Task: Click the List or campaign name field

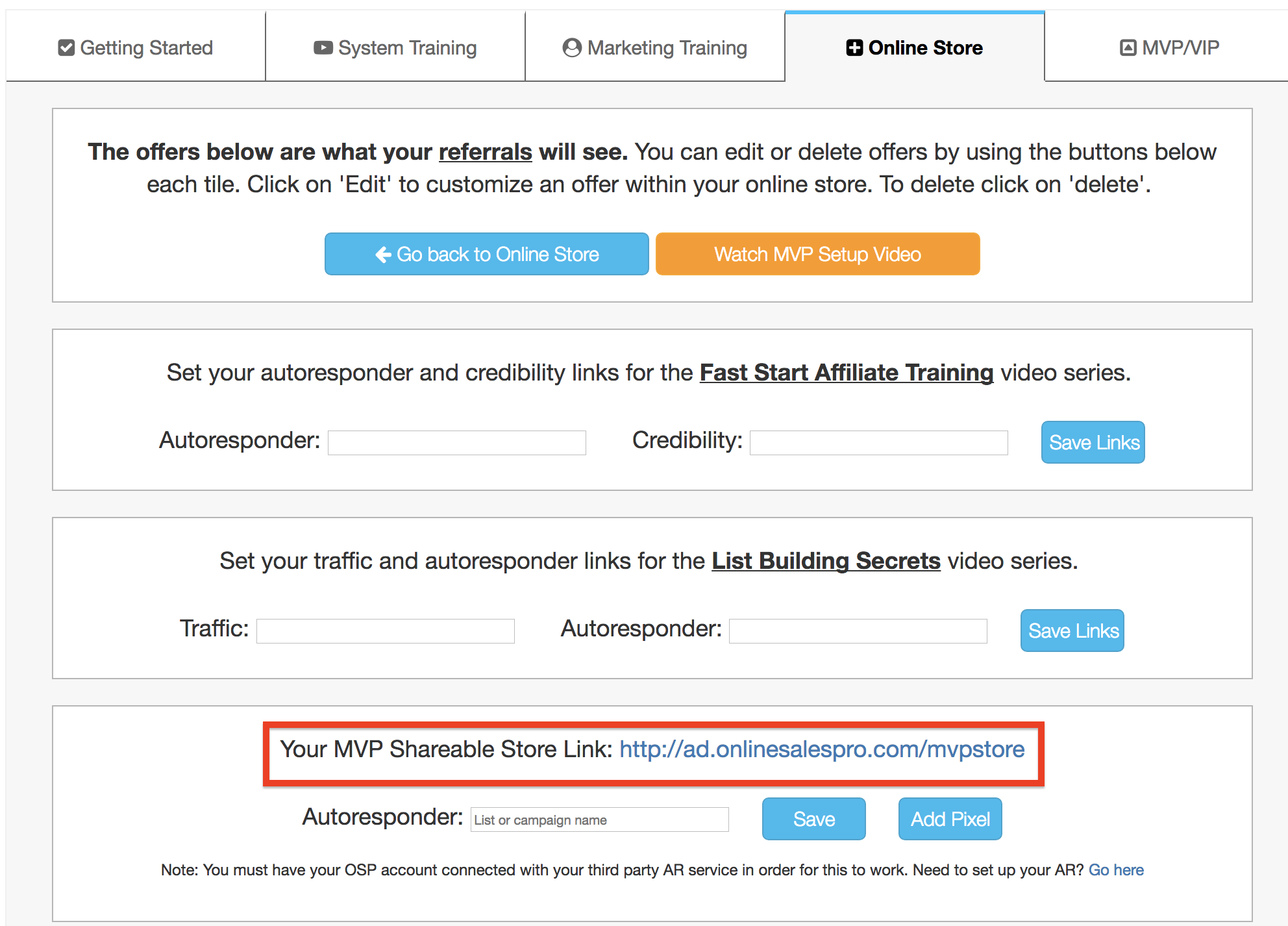Action: [x=600, y=820]
